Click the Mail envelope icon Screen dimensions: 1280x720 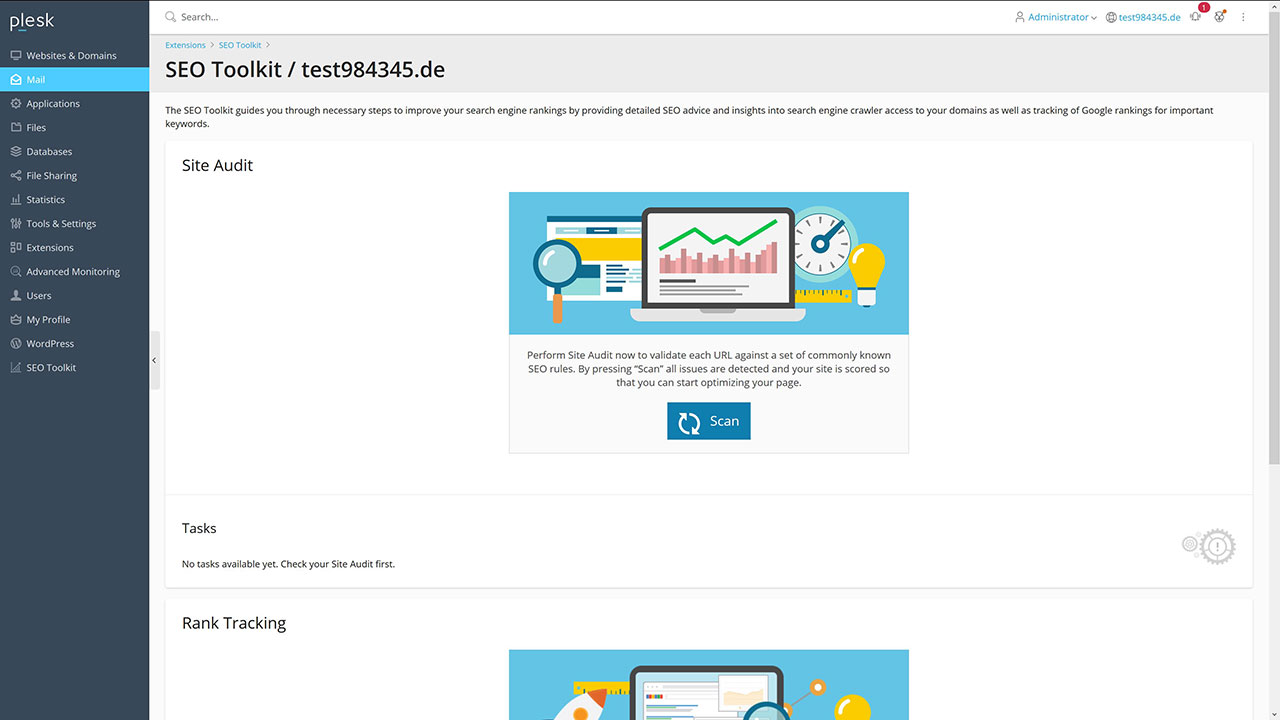coord(16,80)
